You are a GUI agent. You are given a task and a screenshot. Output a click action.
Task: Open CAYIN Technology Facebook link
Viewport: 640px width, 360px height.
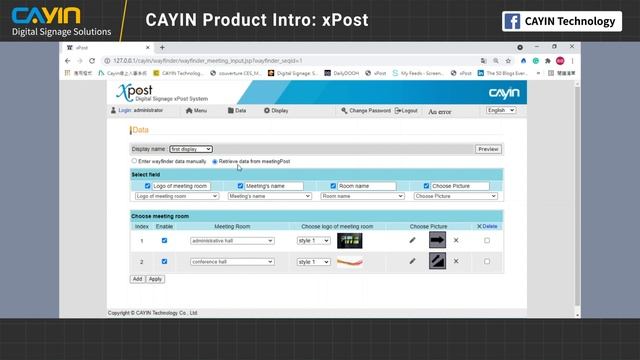562,21
